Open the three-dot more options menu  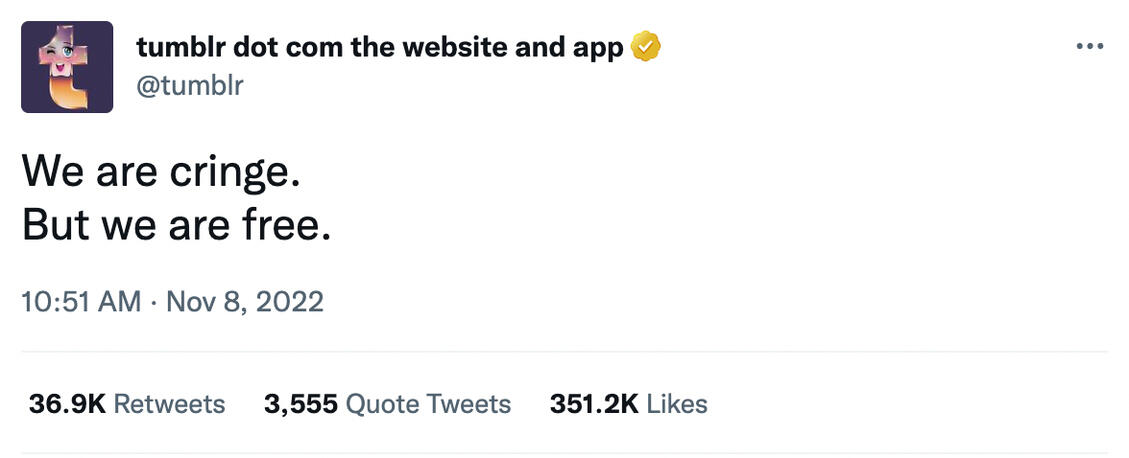(1088, 46)
